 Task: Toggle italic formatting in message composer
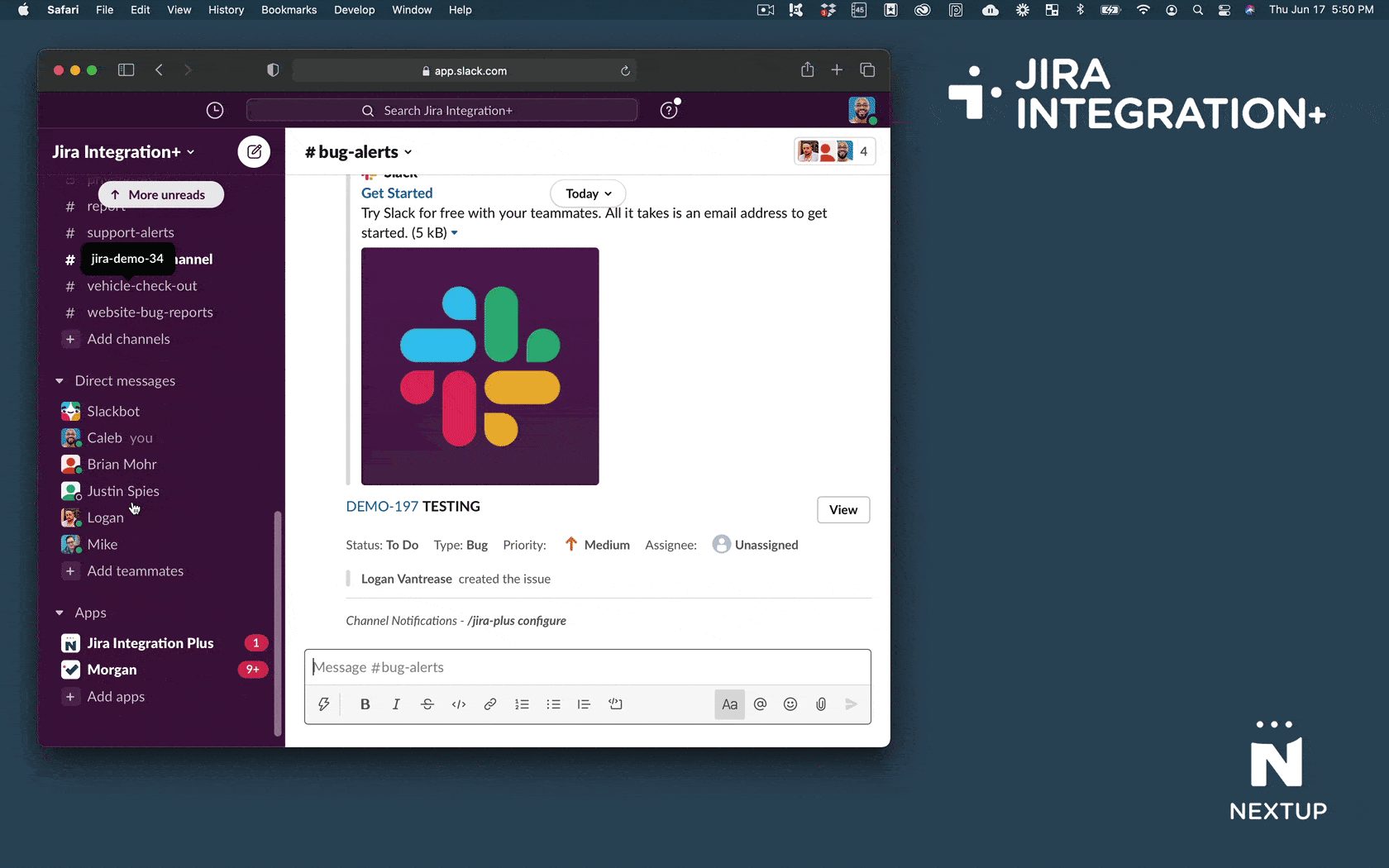point(396,704)
